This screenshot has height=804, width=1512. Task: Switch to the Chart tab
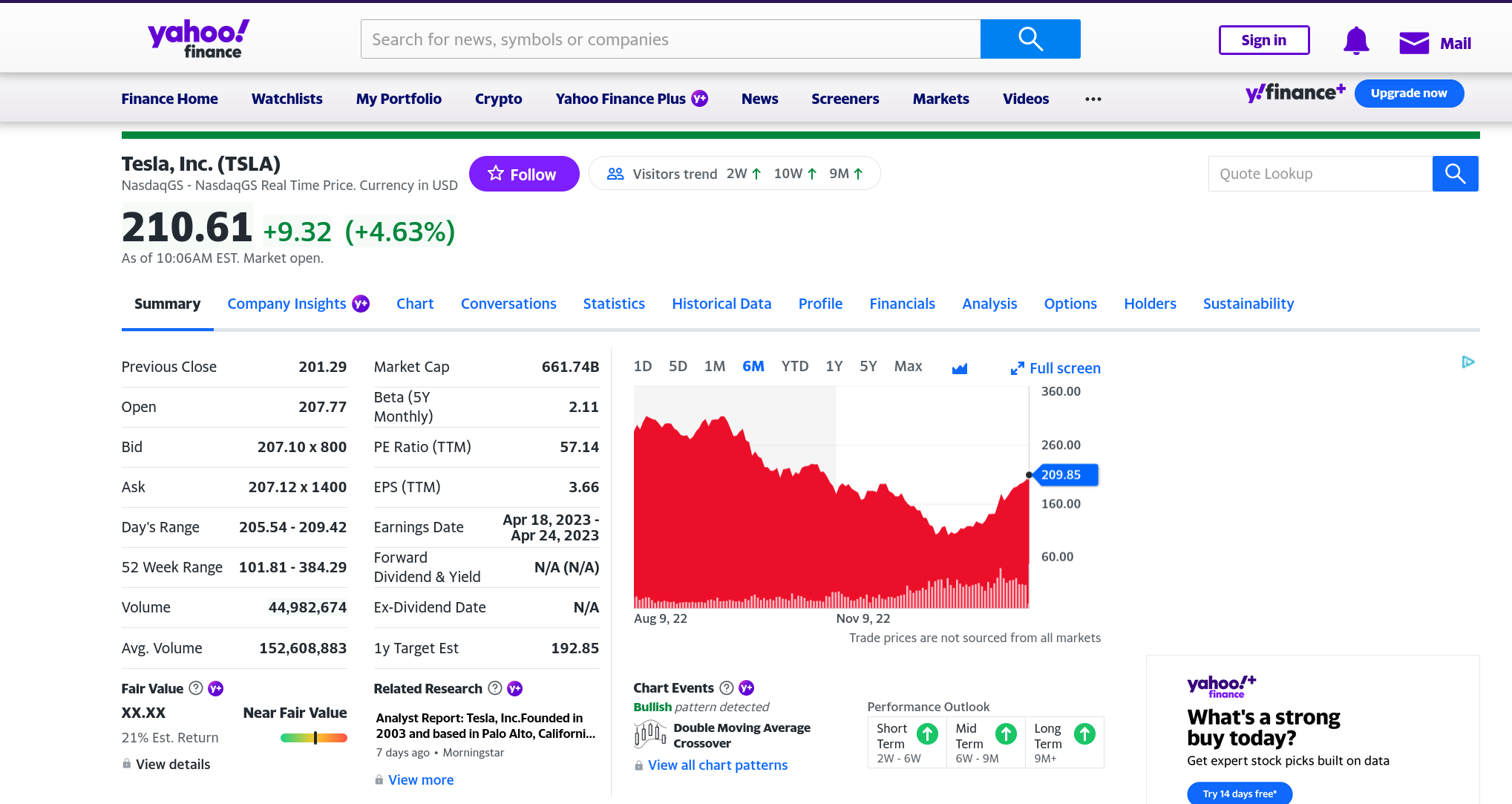tap(415, 304)
